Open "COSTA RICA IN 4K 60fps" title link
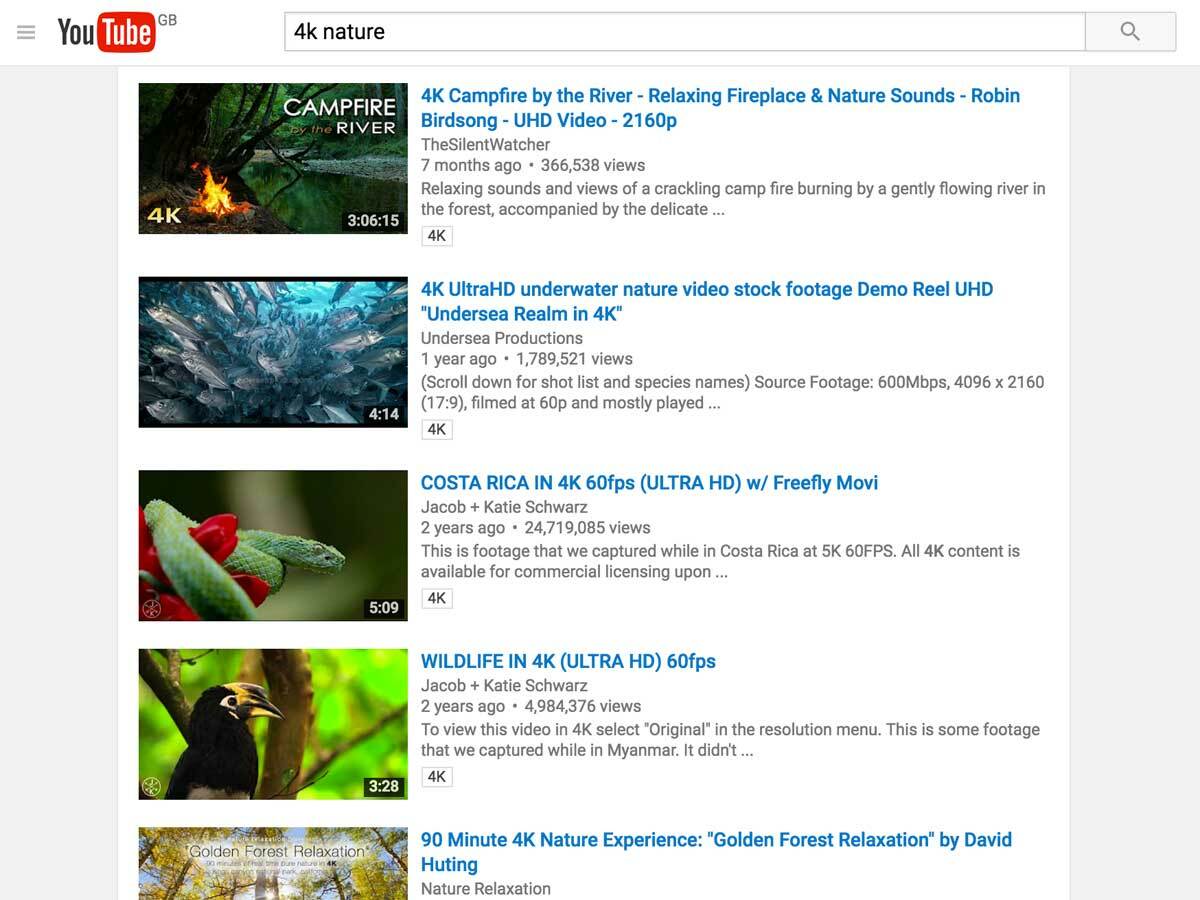1200x900 pixels. pyautogui.click(x=649, y=483)
